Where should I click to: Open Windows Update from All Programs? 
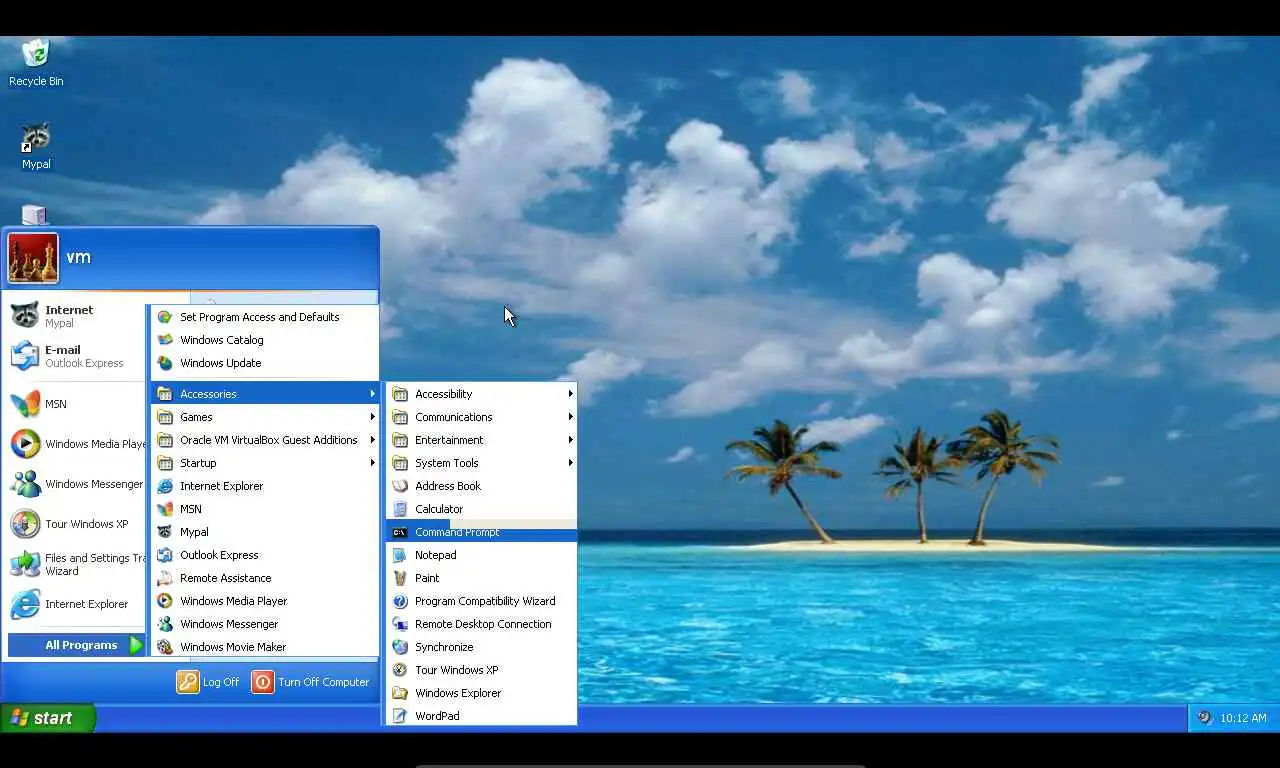point(265,363)
